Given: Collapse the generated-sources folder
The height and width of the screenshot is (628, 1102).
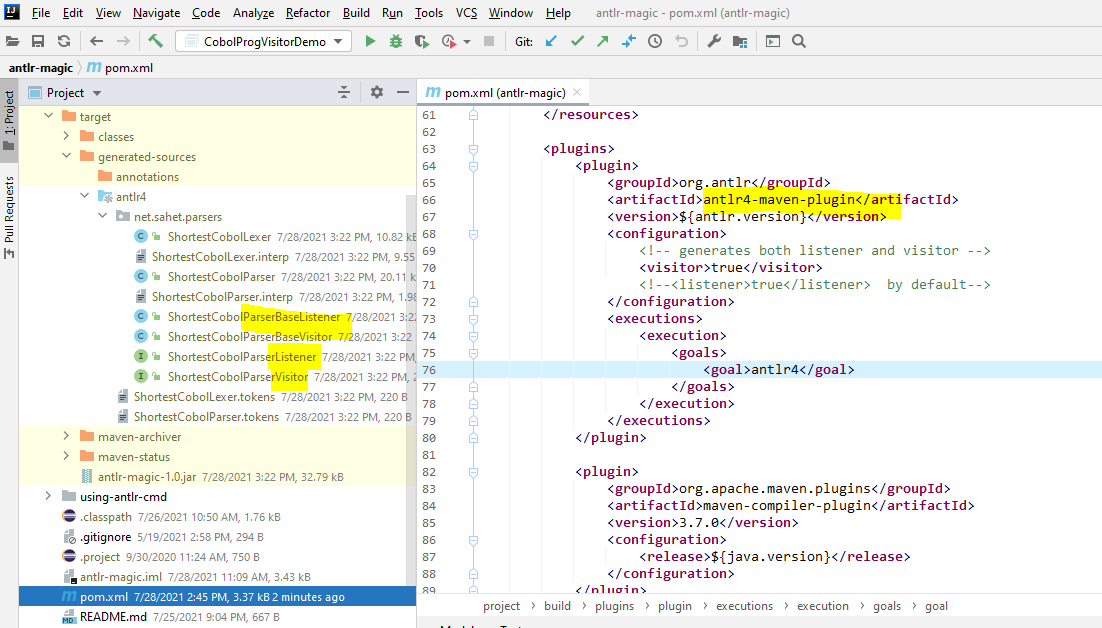Looking at the screenshot, I should (x=65, y=156).
